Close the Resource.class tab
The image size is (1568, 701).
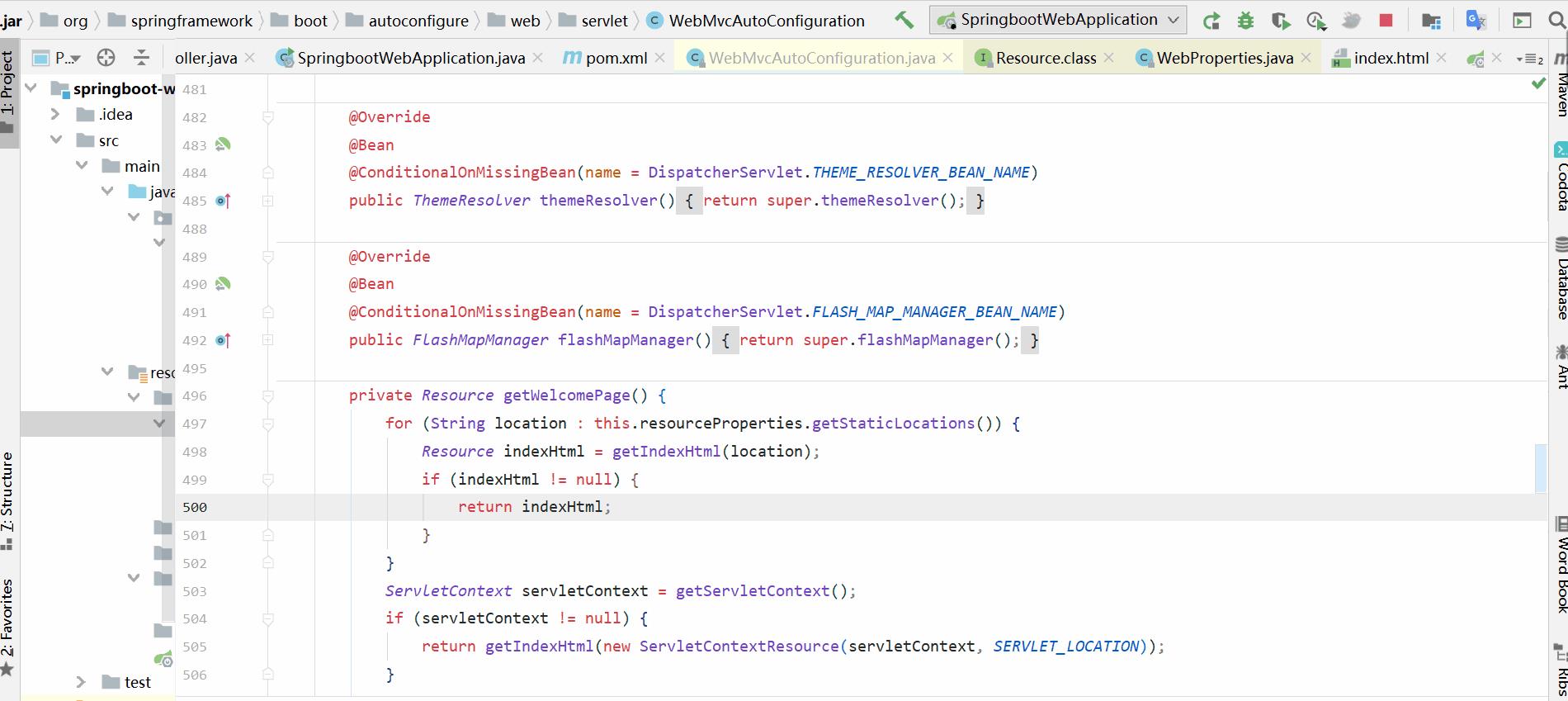pyautogui.click(x=1108, y=58)
